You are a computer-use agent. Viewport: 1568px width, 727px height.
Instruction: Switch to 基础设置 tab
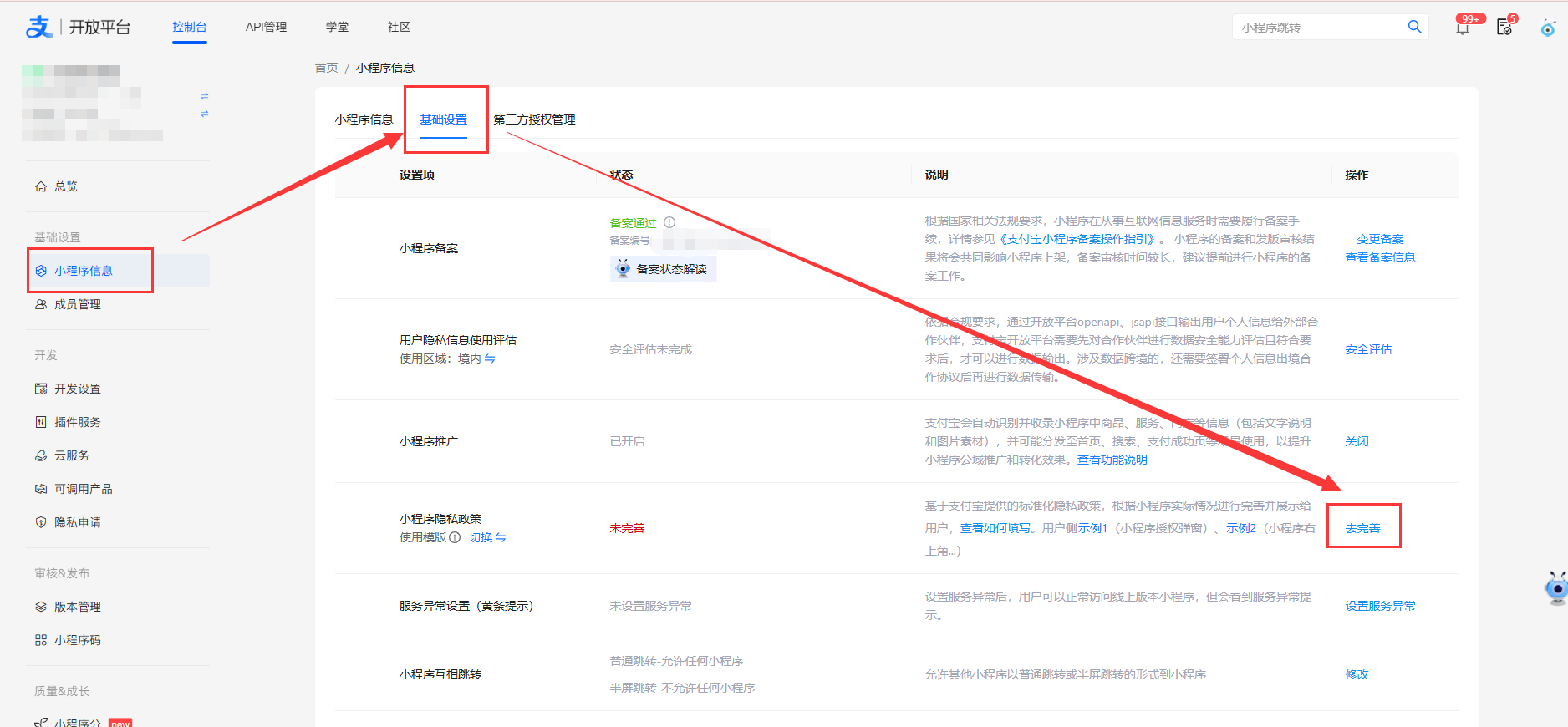coord(444,119)
